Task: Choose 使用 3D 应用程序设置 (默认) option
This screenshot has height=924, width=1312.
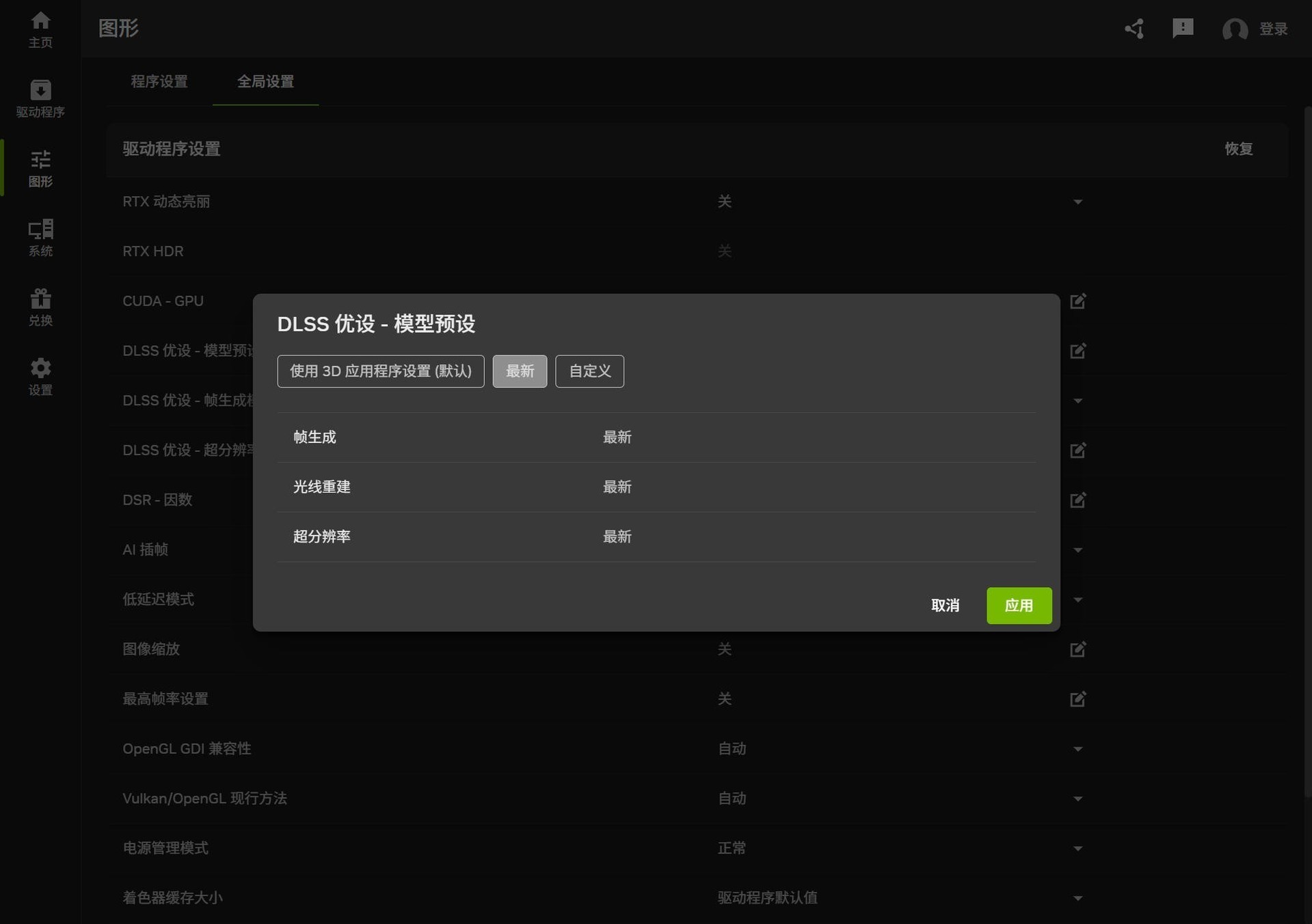Action: coord(380,371)
